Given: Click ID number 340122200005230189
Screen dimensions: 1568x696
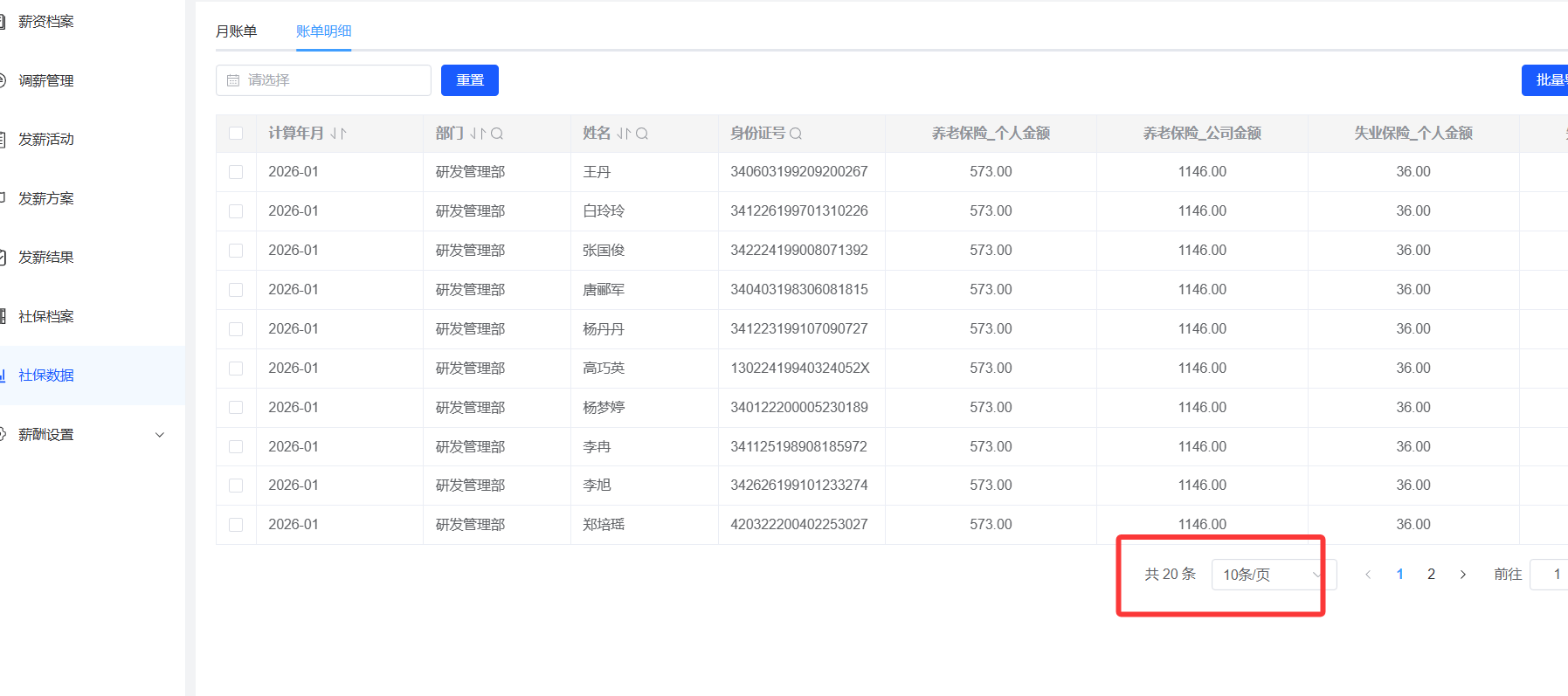Looking at the screenshot, I should pos(799,408).
